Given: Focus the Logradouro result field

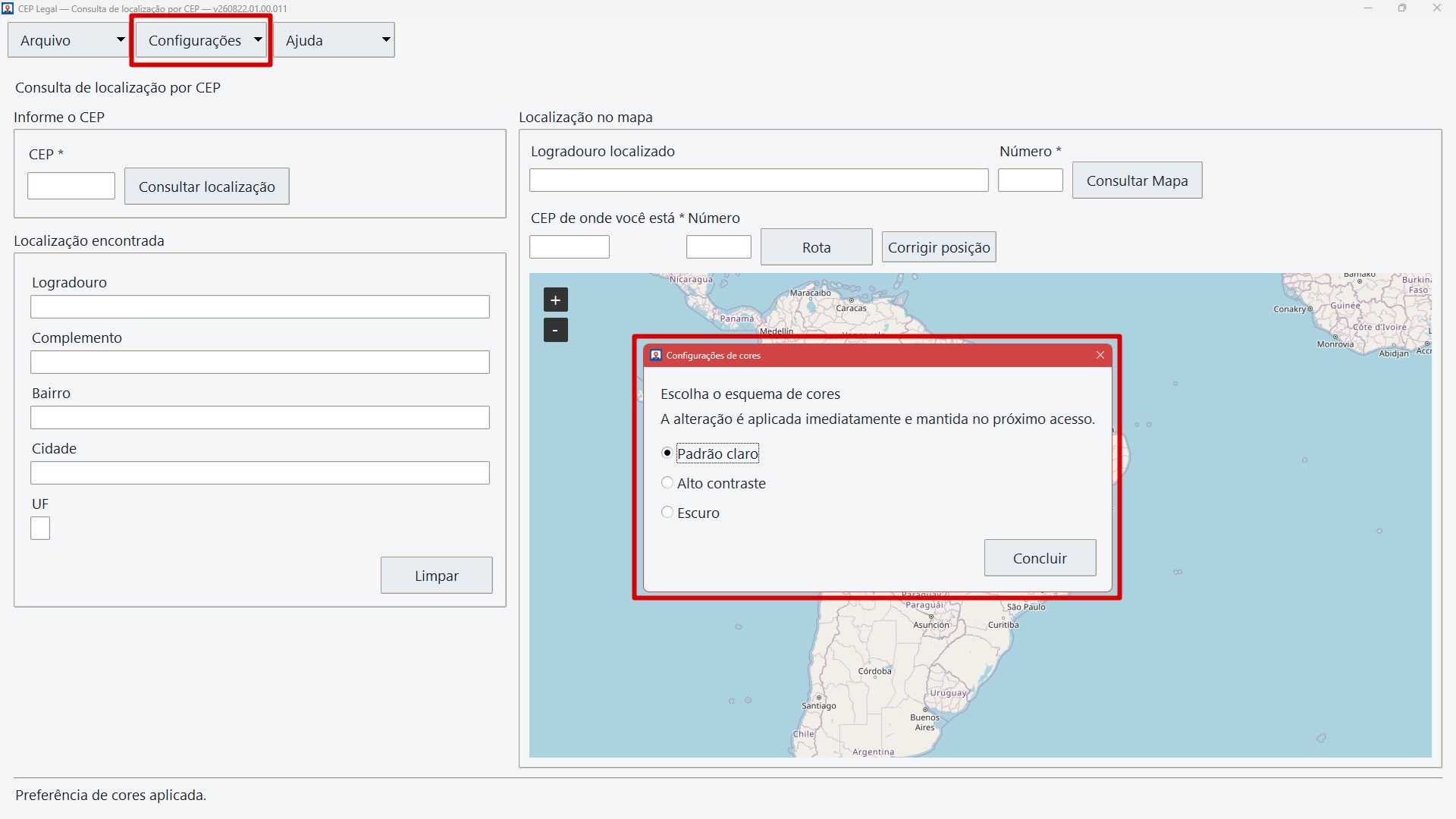Looking at the screenshot, I should (x=260, y=307).
